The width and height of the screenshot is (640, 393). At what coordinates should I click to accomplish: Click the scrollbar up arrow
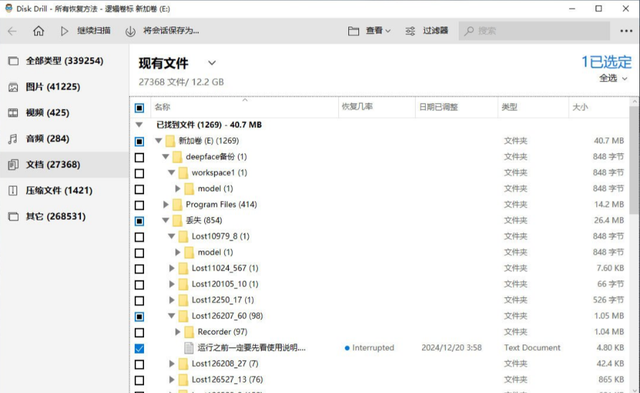[634, 102]
